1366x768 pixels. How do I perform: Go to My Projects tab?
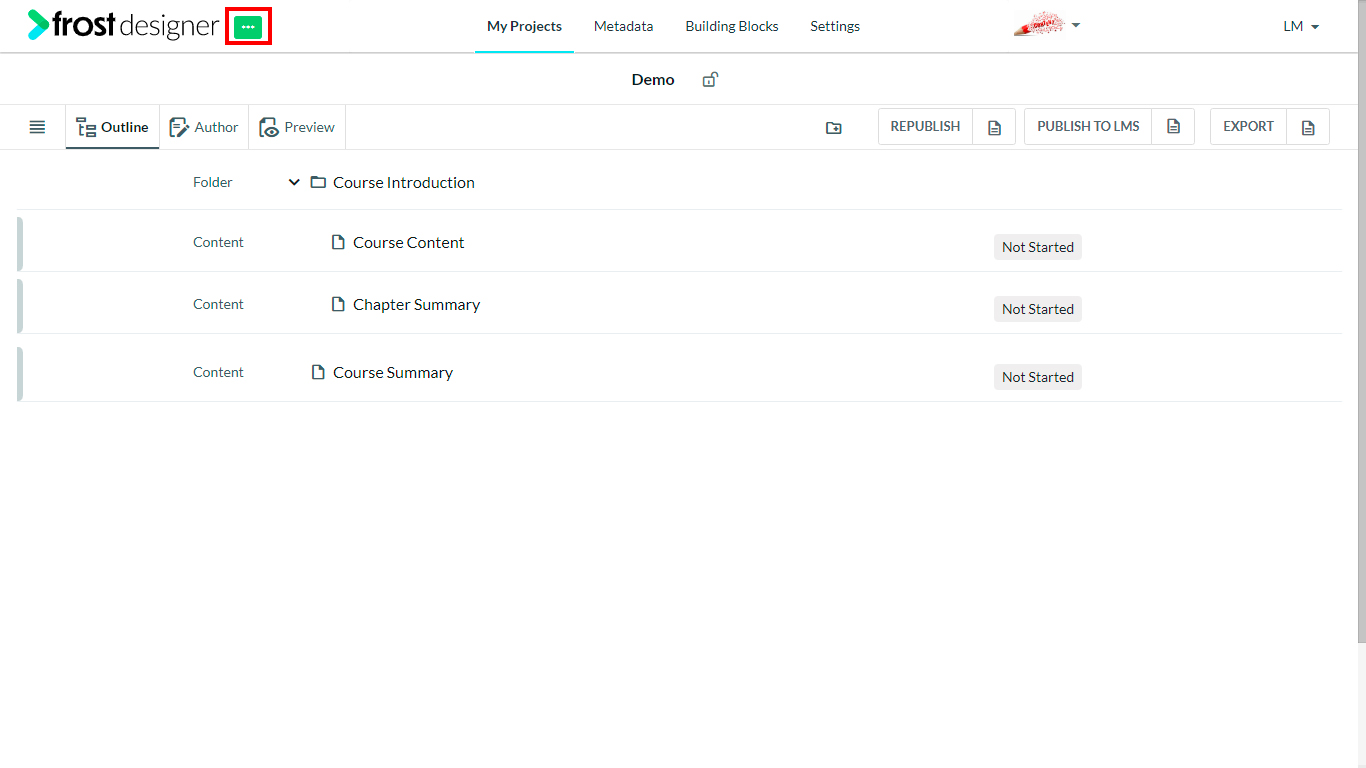[x=524, y=26]
